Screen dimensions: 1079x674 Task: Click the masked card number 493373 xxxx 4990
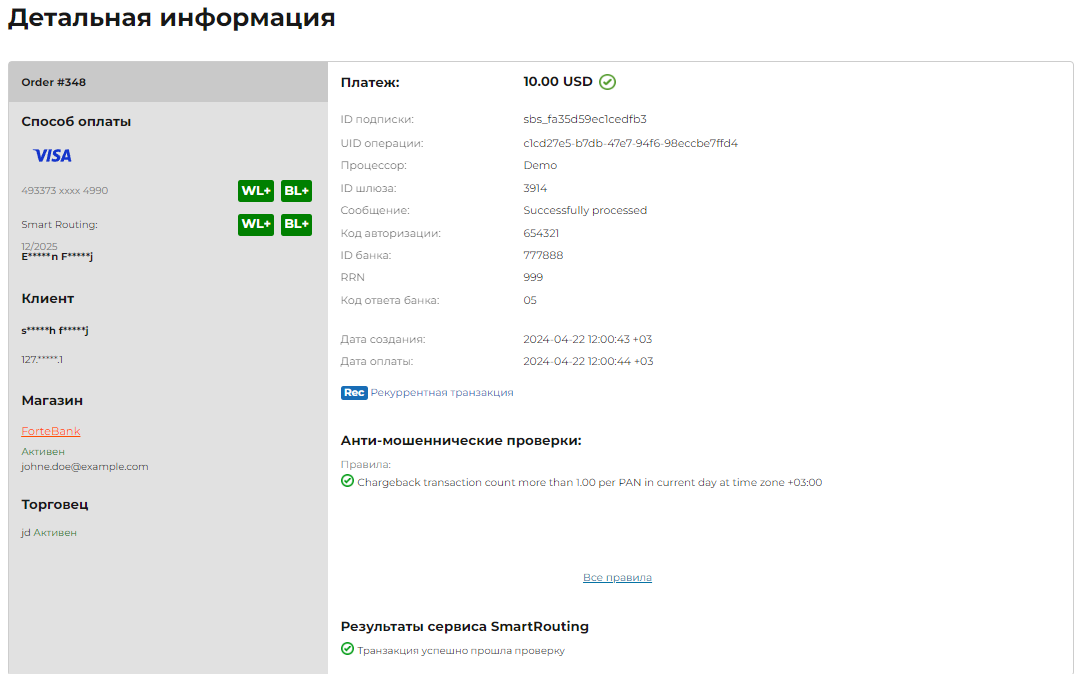point(65,191)
